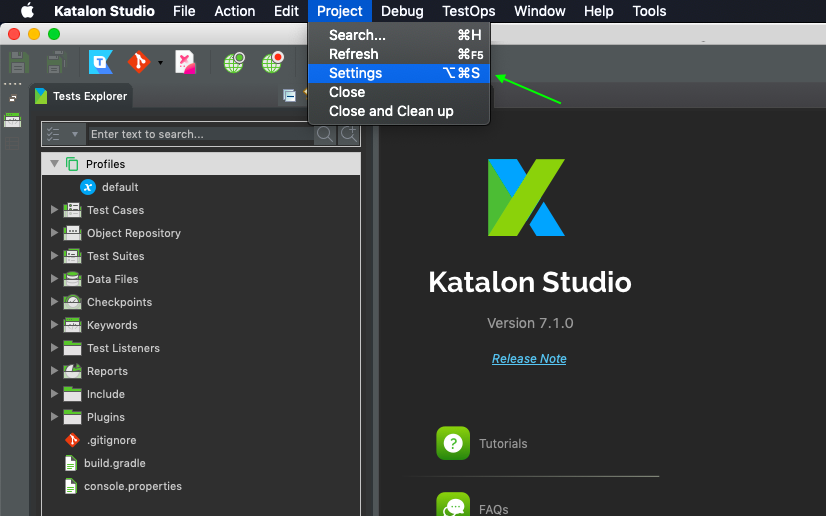Click the 'Enter text to search...' field

click(200, 134)
